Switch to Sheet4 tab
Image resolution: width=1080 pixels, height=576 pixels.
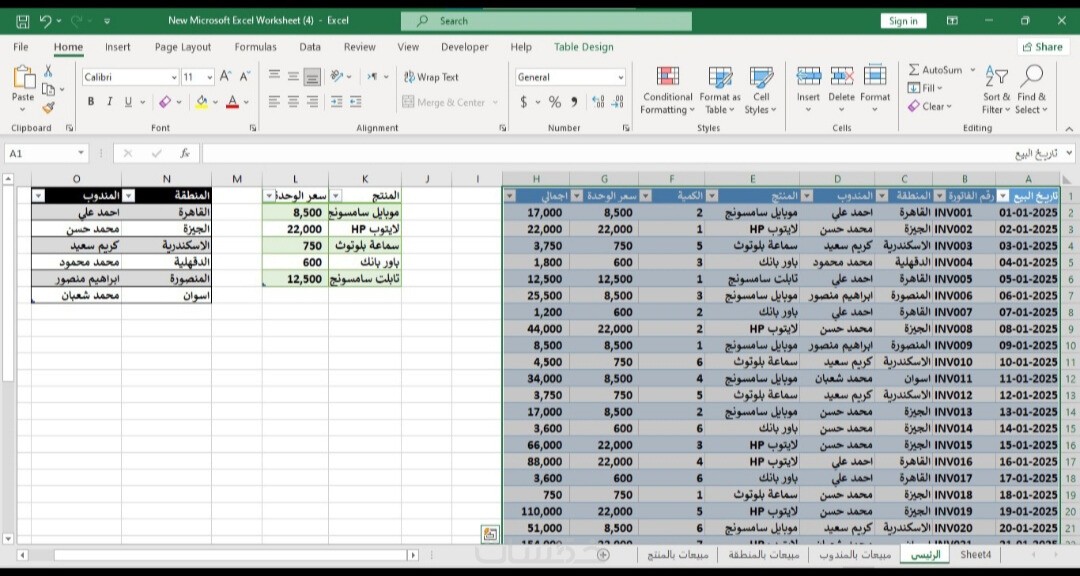coord(975,554)
